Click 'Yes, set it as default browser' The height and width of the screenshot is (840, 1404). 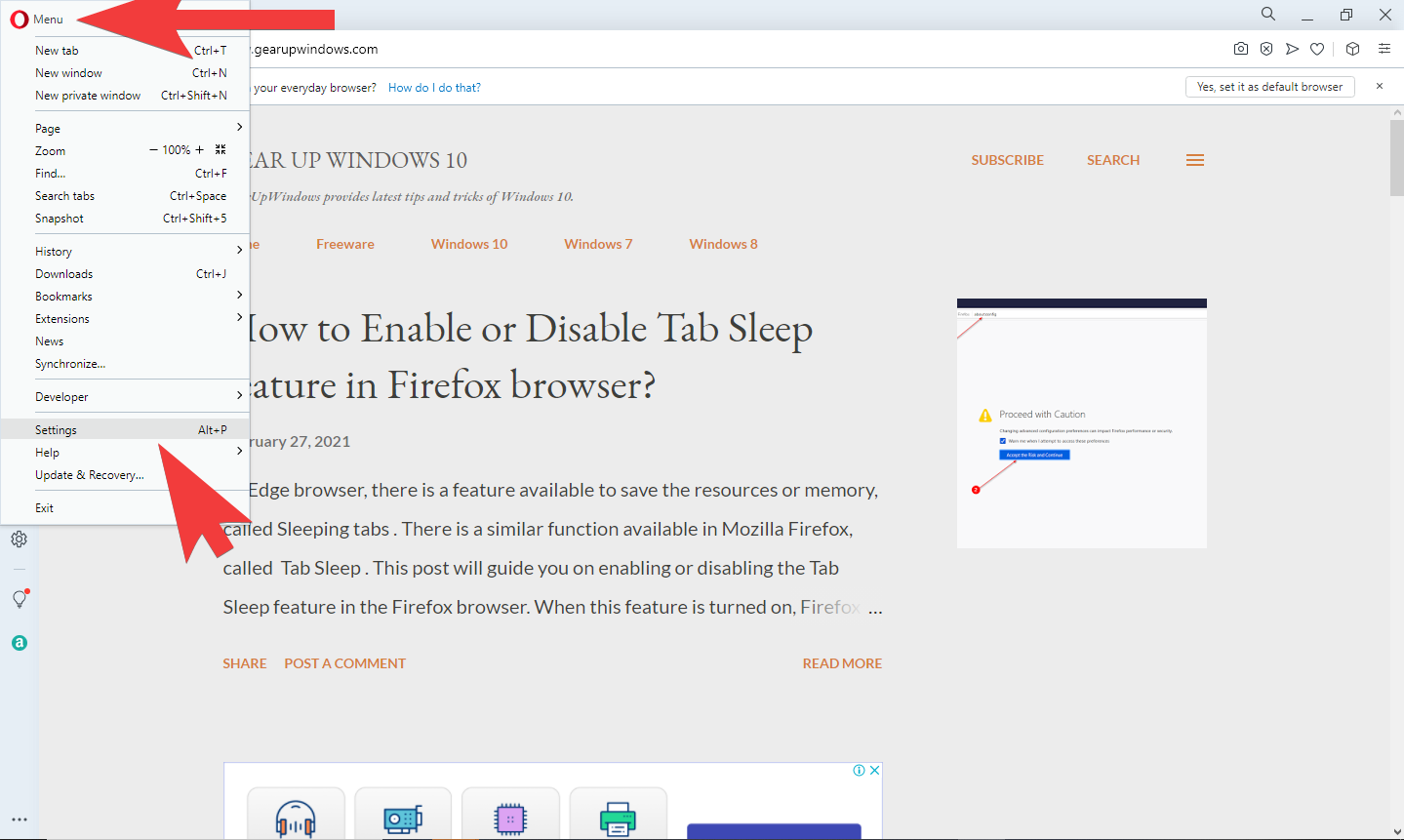pyautogui.click(x=1269, y=87)
